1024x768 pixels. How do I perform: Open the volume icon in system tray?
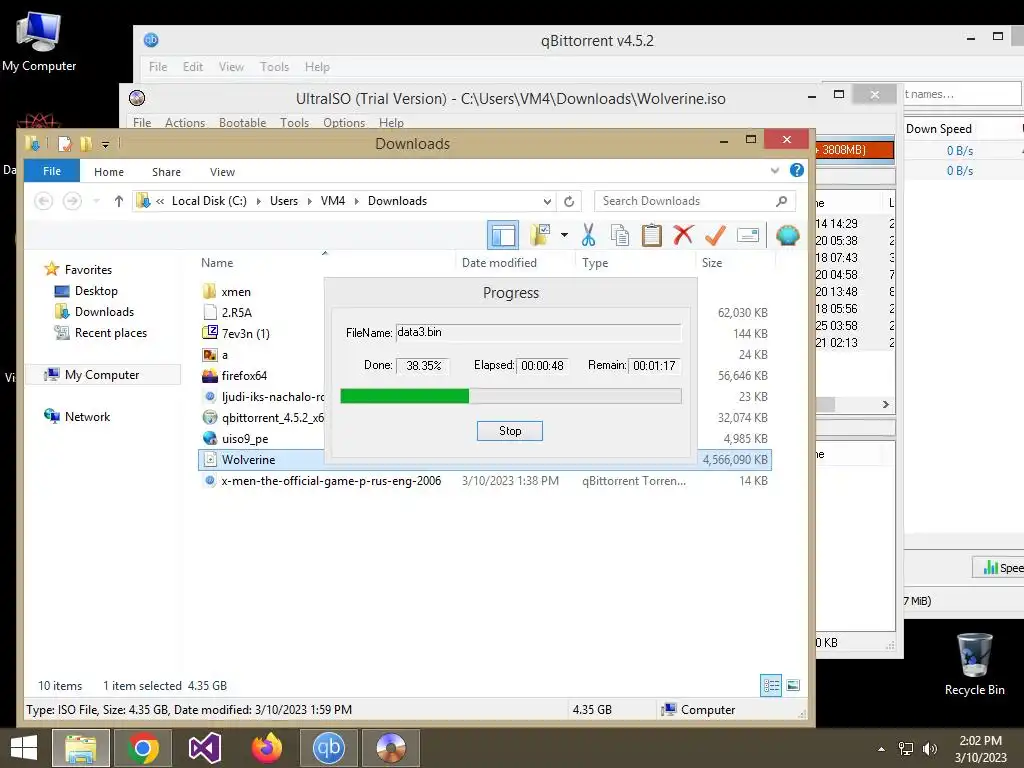tap(929, 749)
